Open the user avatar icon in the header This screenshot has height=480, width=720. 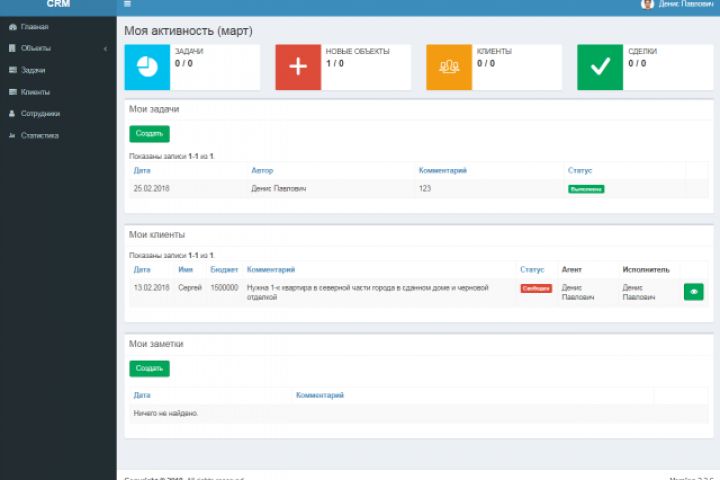click(x=647, y=4)
